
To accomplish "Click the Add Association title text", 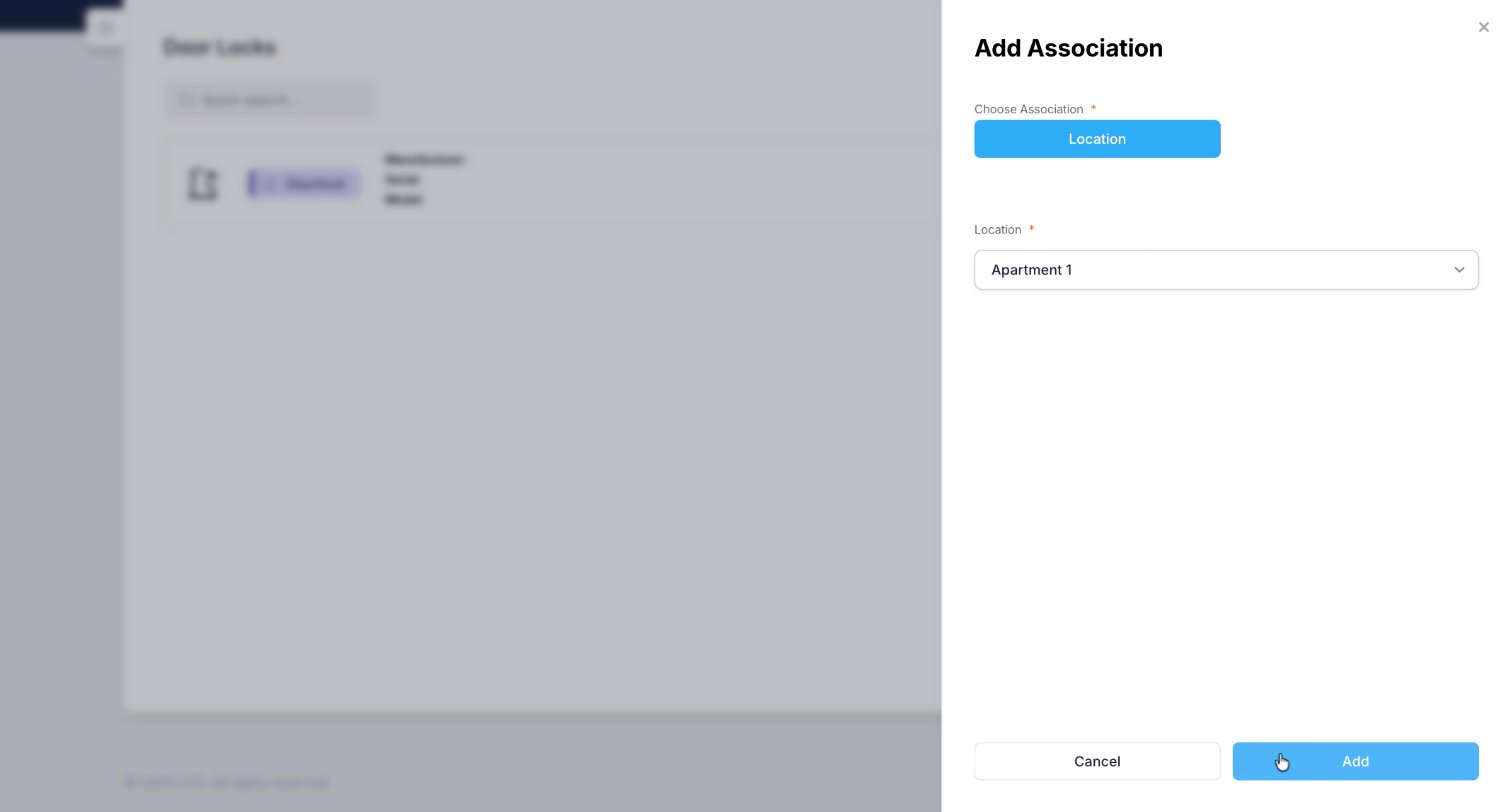I will point(1068,48).
